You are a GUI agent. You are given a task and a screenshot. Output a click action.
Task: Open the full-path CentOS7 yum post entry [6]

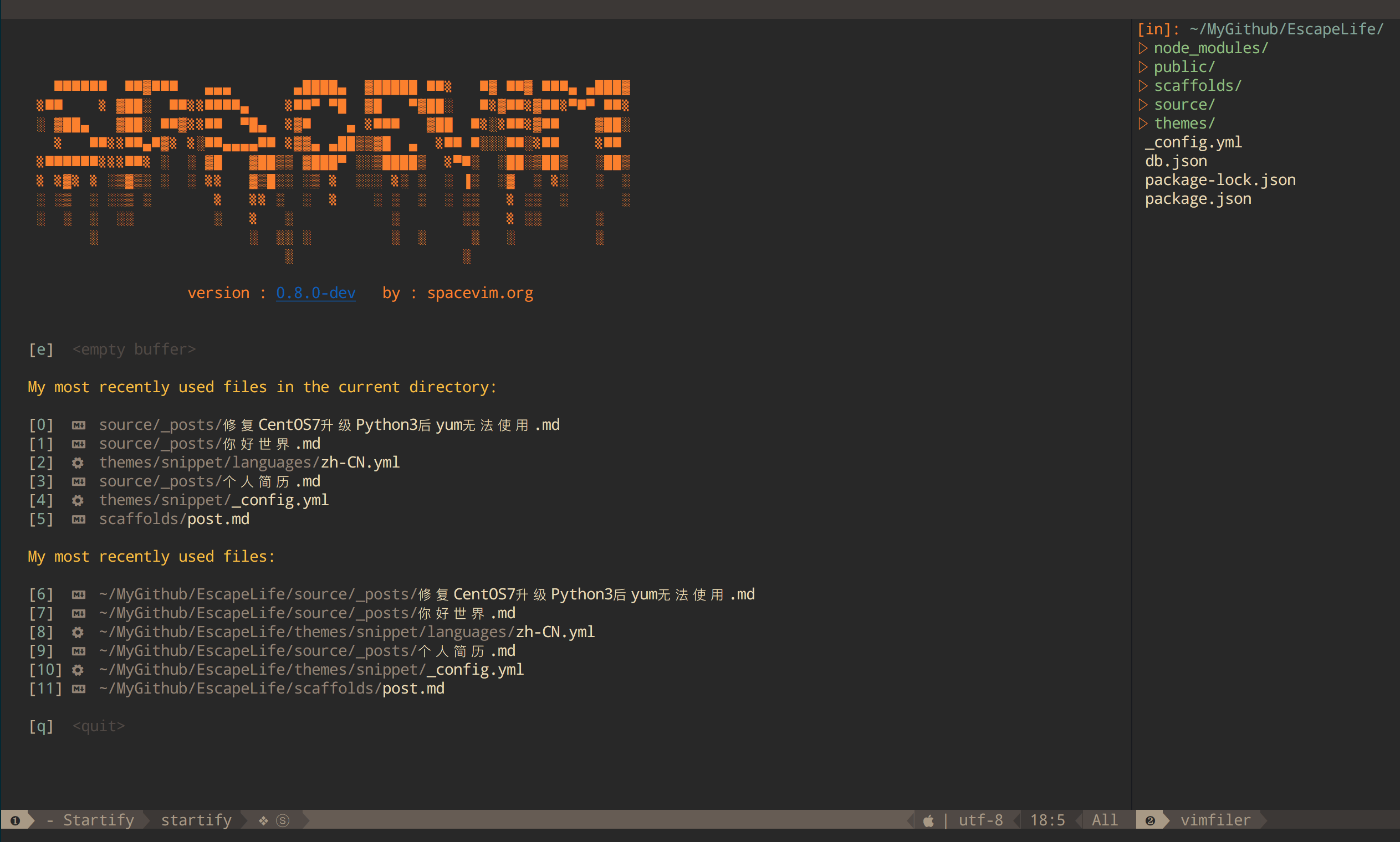[392, 594]
